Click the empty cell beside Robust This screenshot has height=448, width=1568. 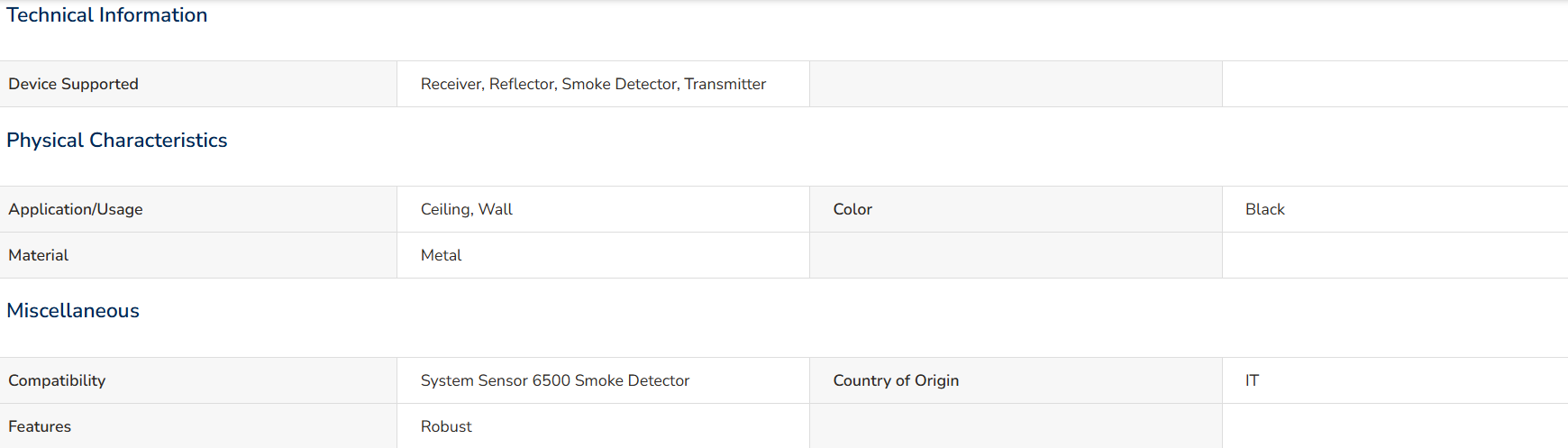pyautogui.click(x=1016, y=426)
